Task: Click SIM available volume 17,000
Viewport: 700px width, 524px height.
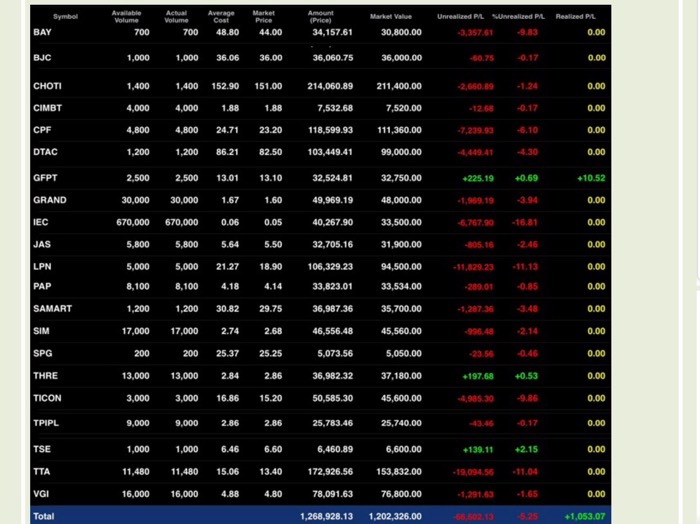Action: click(135, 331)
